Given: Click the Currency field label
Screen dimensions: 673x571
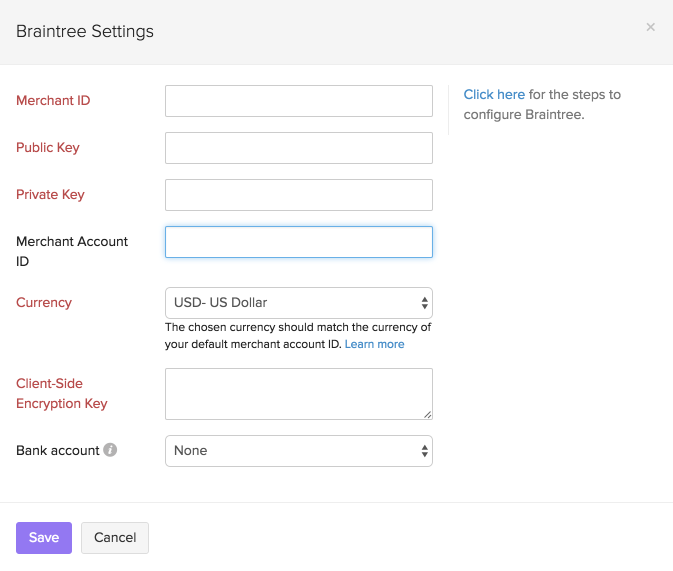Looking at the screenshot, I should tap(44, 302).
